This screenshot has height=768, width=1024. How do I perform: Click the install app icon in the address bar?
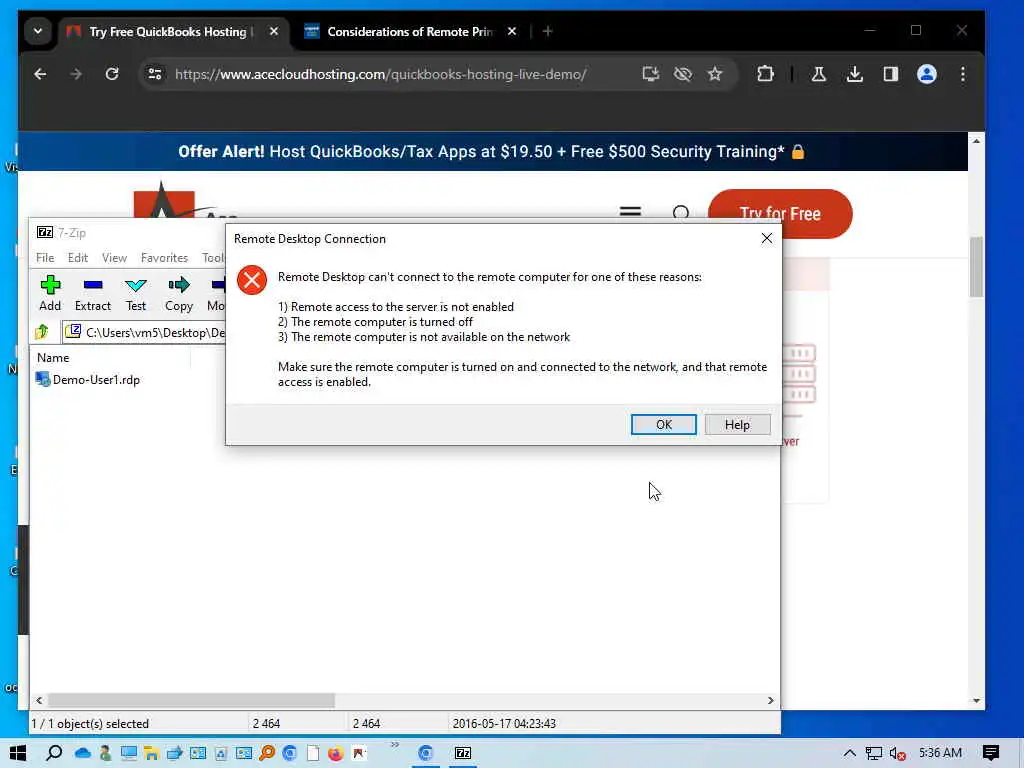click(x=650, y=74)
